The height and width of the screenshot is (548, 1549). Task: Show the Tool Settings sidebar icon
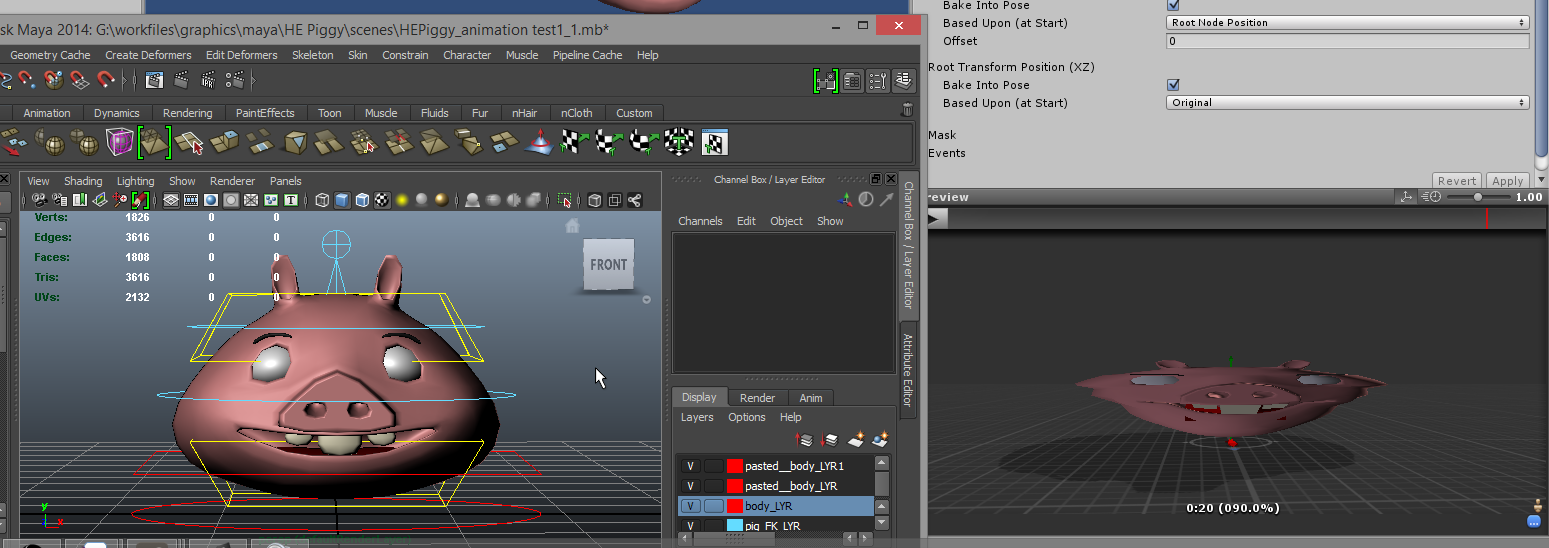[878, 81]
